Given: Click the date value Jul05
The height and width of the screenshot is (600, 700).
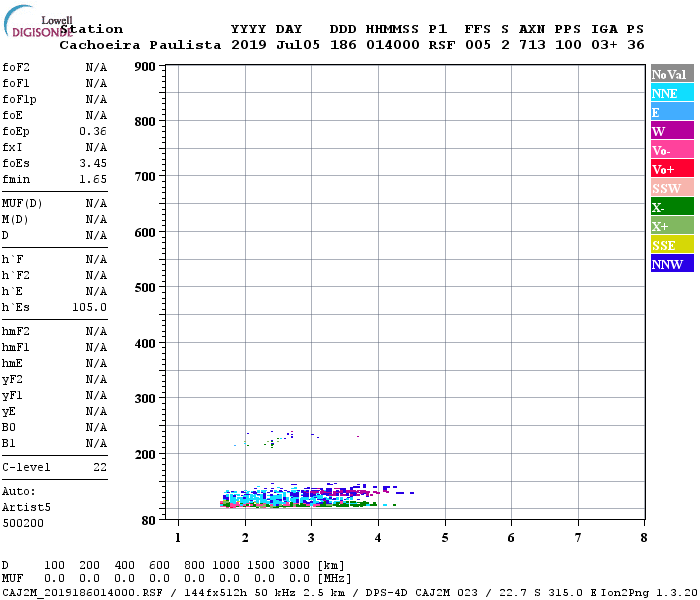Looking at the screenshot, I should pyautogui.click(x=298, y=45).
